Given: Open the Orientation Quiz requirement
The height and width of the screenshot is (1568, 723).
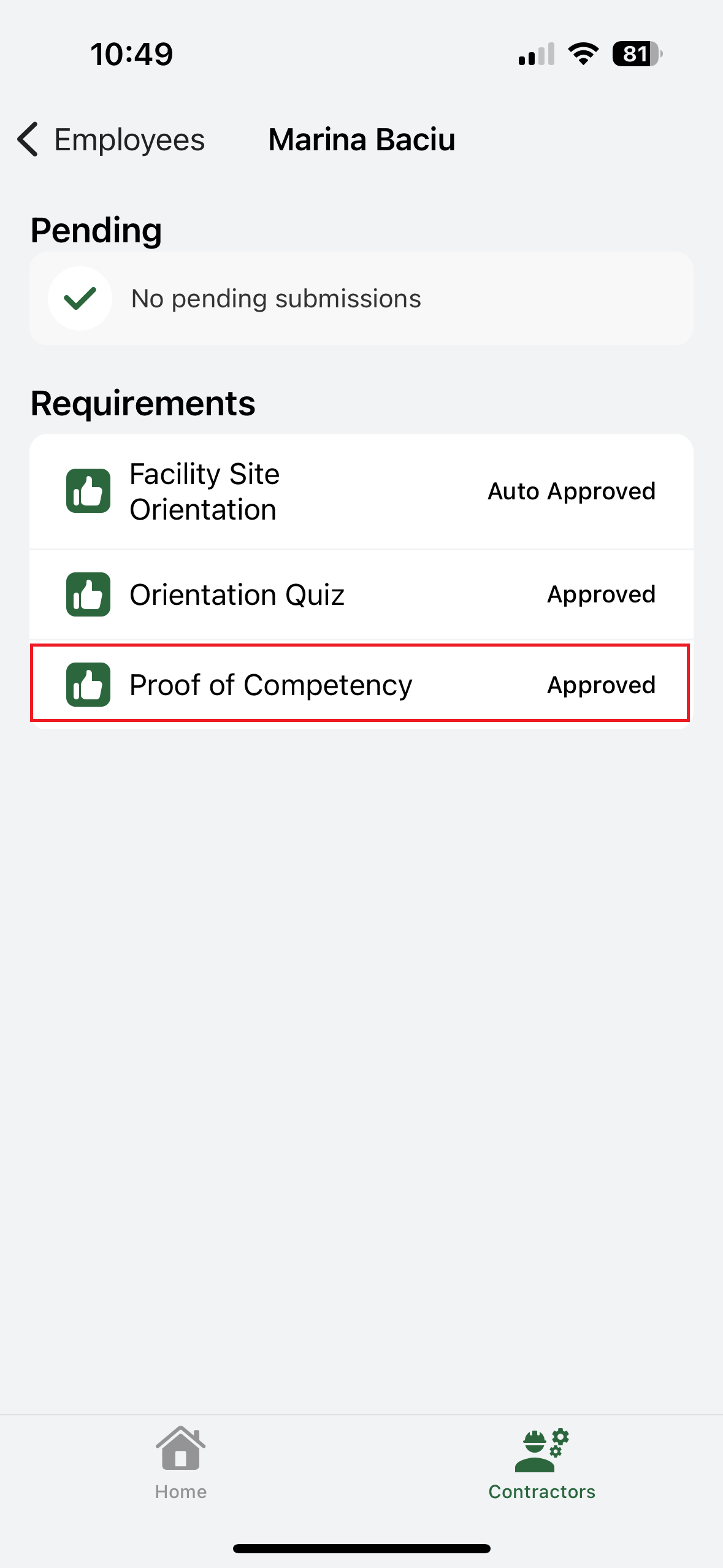Looking at the screenshot, I should [237, 595].
